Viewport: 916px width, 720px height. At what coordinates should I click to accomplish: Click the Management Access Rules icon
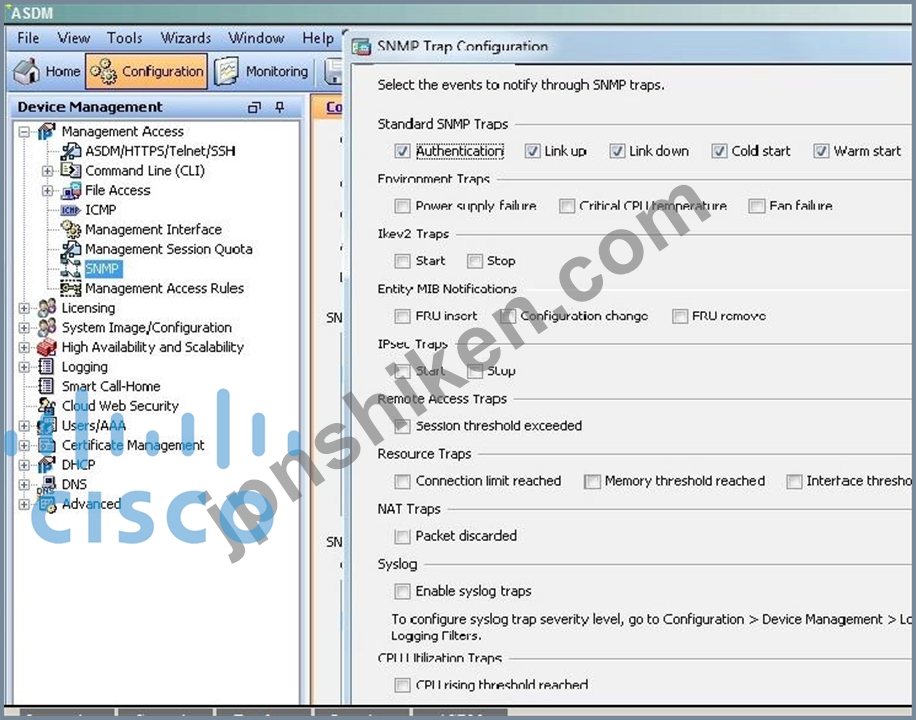[71, 288]
